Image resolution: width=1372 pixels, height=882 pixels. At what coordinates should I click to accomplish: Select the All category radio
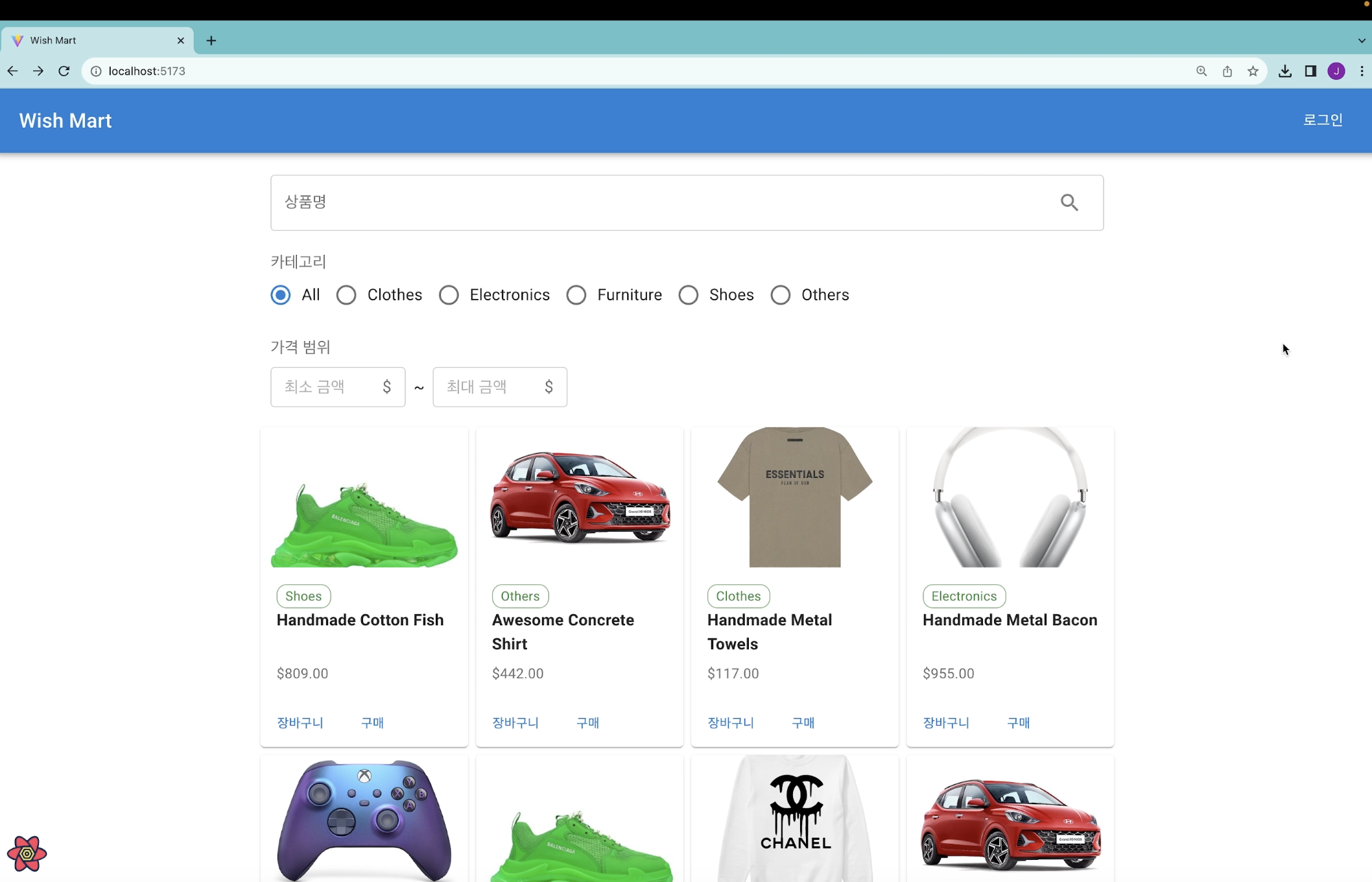(x=280, y=295)
